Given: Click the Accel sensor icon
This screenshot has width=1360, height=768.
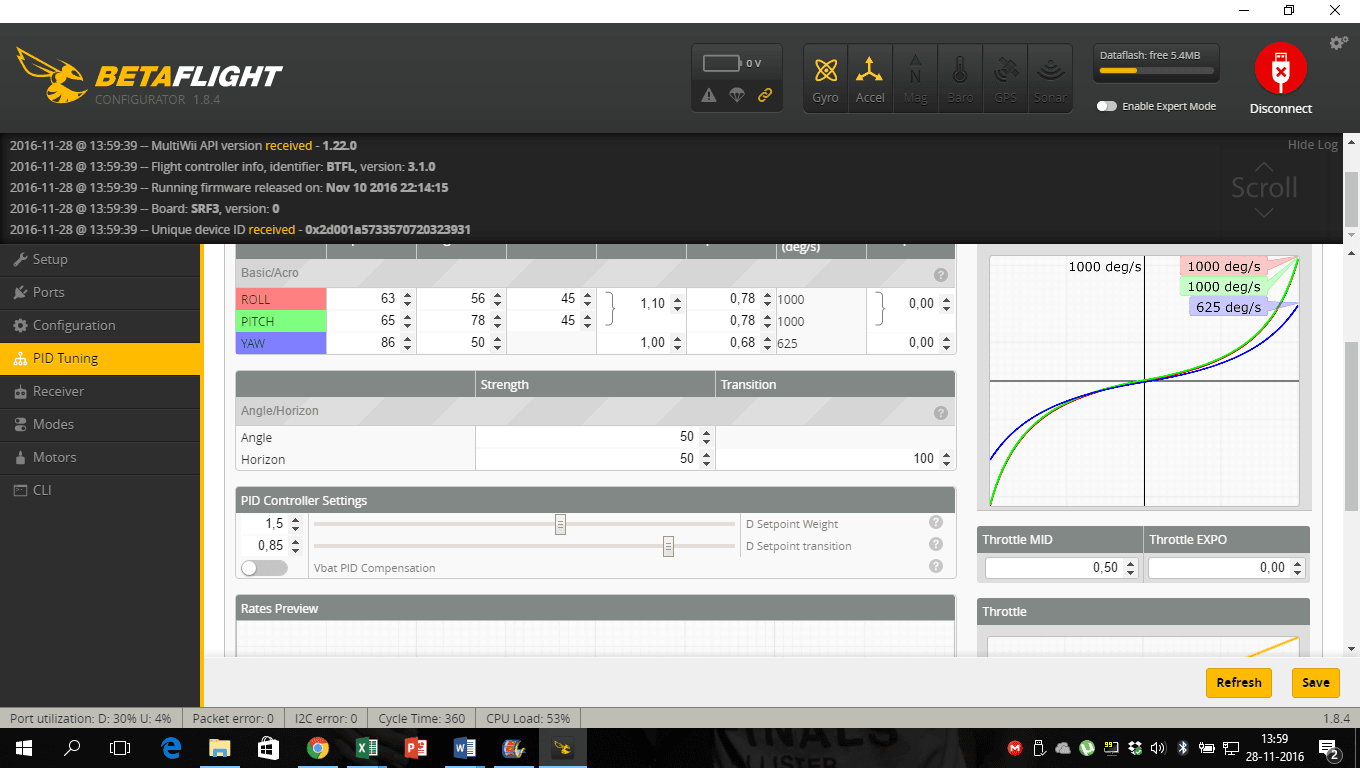Looking at the screenshot, I should pos(870,78).
